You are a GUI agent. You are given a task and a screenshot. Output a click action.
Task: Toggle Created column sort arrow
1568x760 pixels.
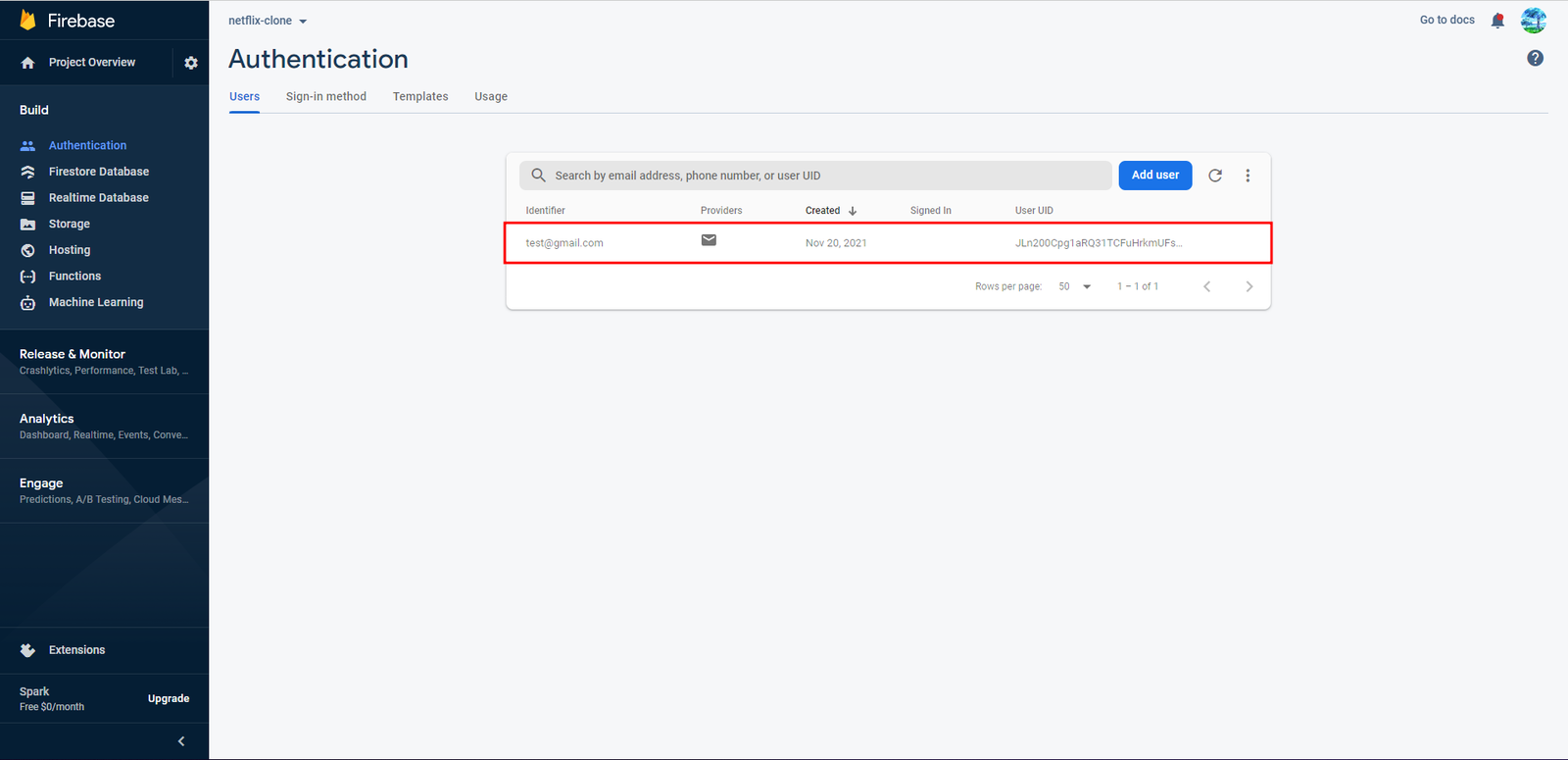(853, 211)
